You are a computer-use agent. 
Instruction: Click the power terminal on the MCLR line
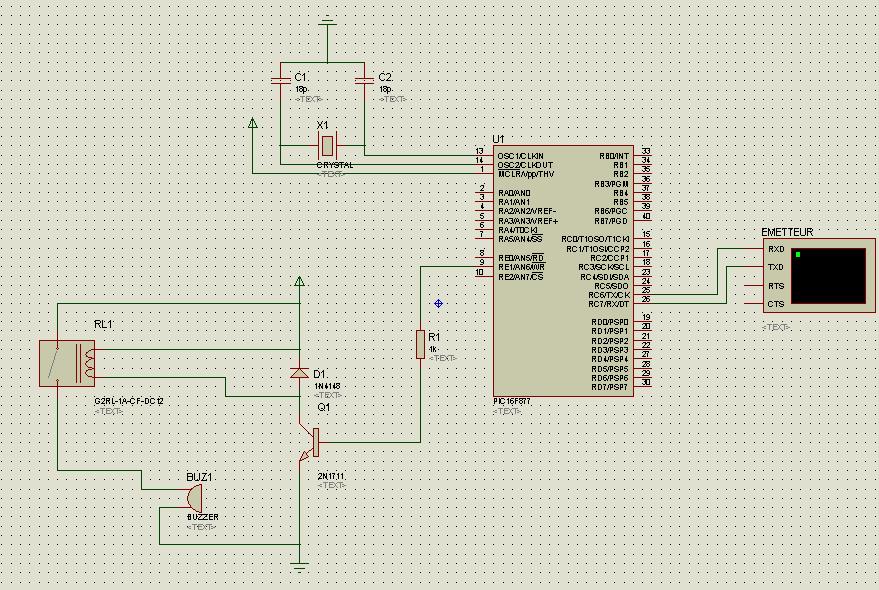253,122
